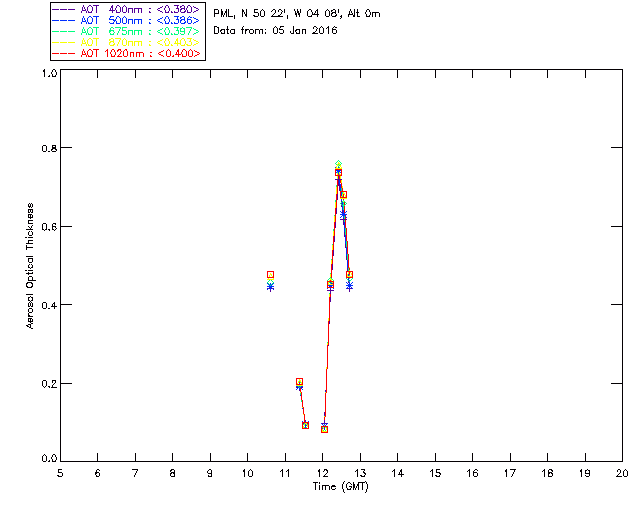640x512 pixels.
Task: Click the mean value <0.403> in legend
Action: [x=178, y=42]
